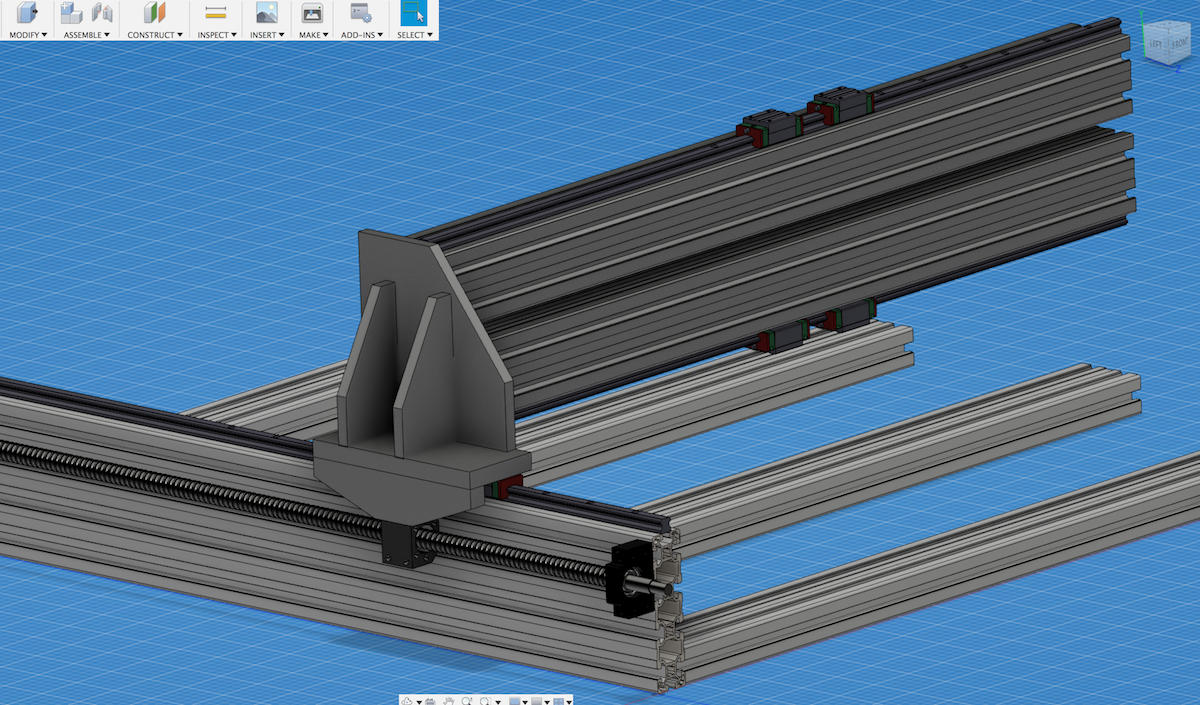Image resolution: width=1200 pixels, height=705 pixels.
Task: Open the CONSTRUCT dropdown menu
Action: pos(154,35)
